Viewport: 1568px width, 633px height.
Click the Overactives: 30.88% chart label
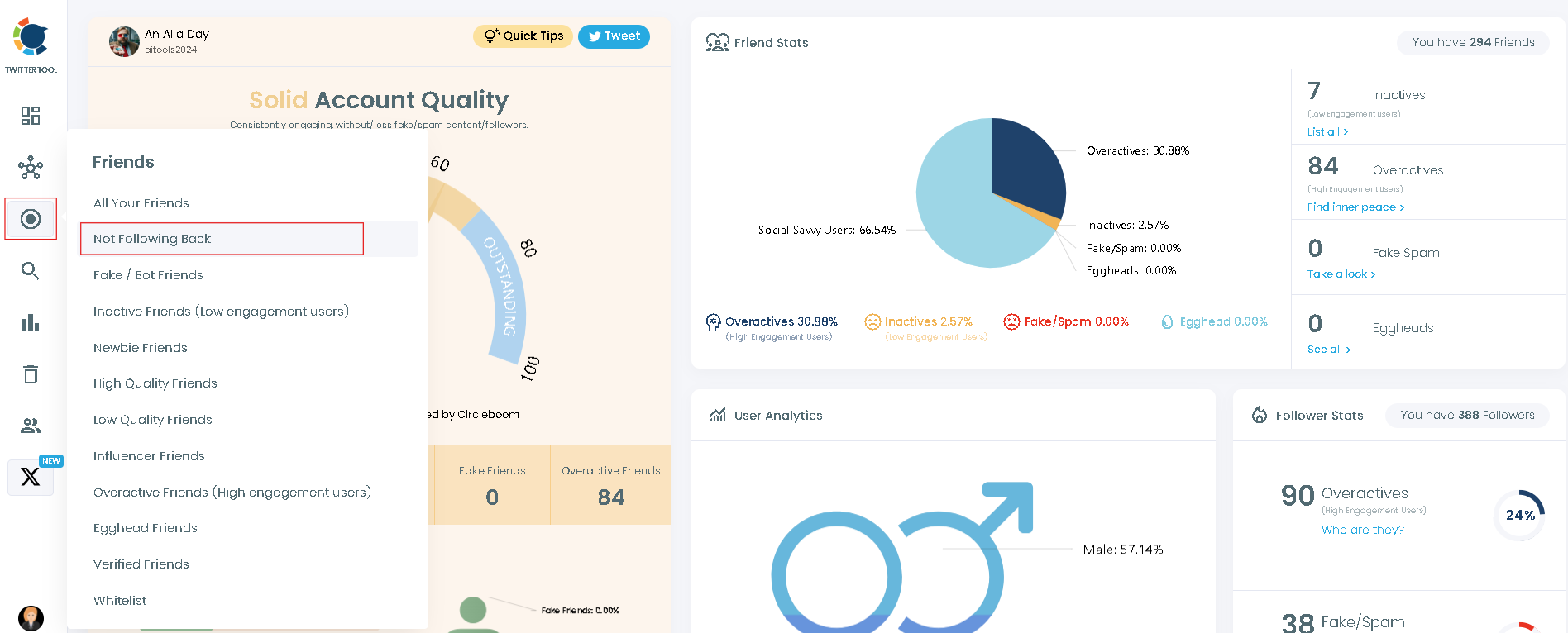[x=1138, y=150]
